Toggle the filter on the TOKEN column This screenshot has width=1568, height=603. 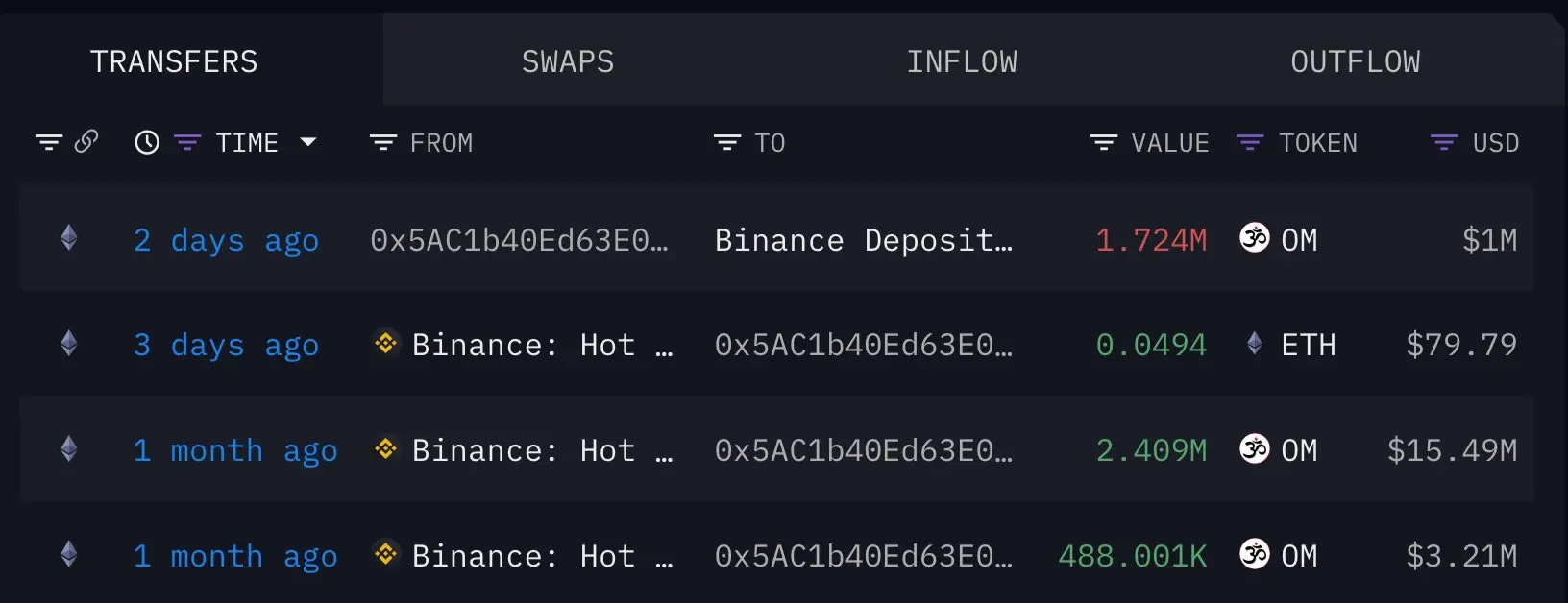[x=1250, y=142]
